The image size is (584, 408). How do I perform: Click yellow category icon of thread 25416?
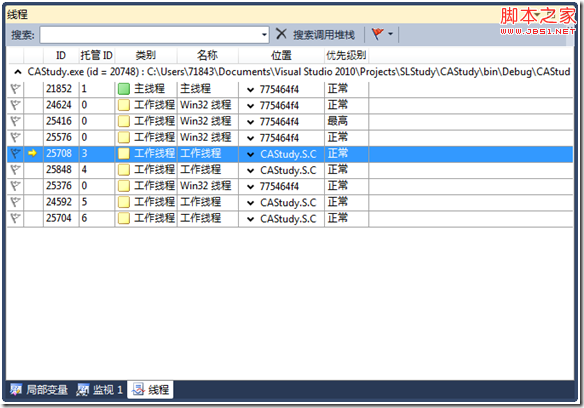[x=124, y=121]
